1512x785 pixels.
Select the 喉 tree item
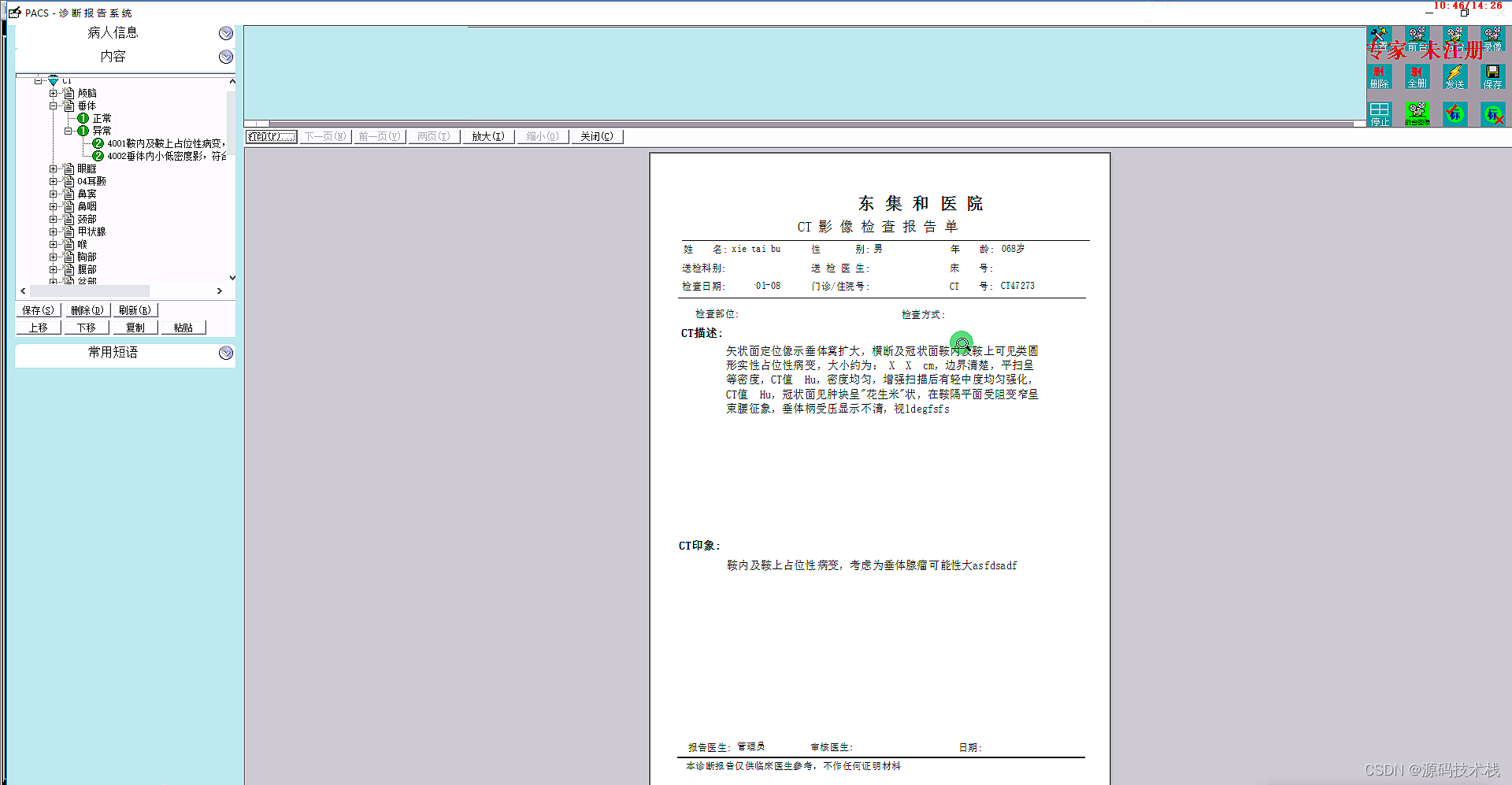(x=83, y=244)
